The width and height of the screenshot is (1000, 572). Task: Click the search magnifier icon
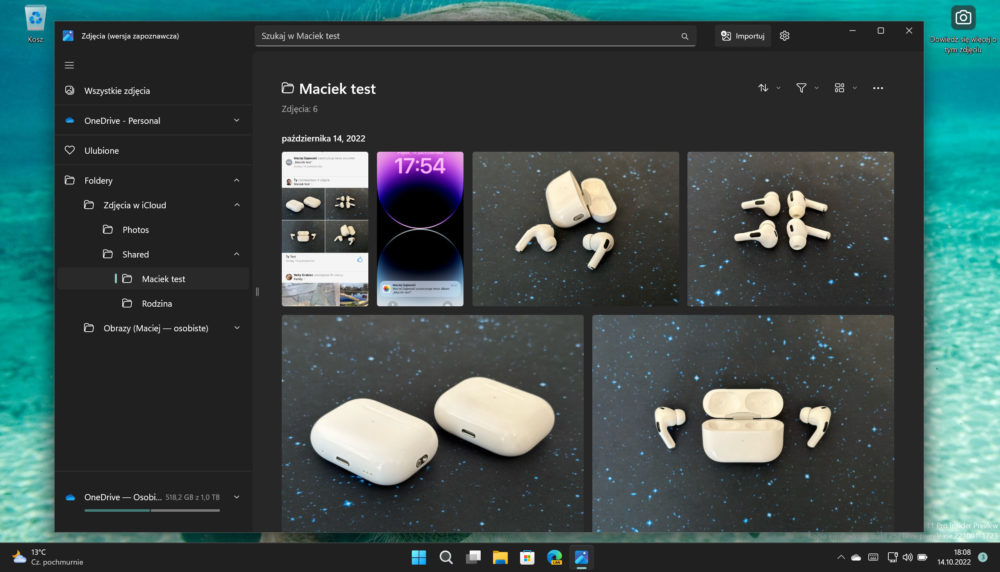click(684, 36)
